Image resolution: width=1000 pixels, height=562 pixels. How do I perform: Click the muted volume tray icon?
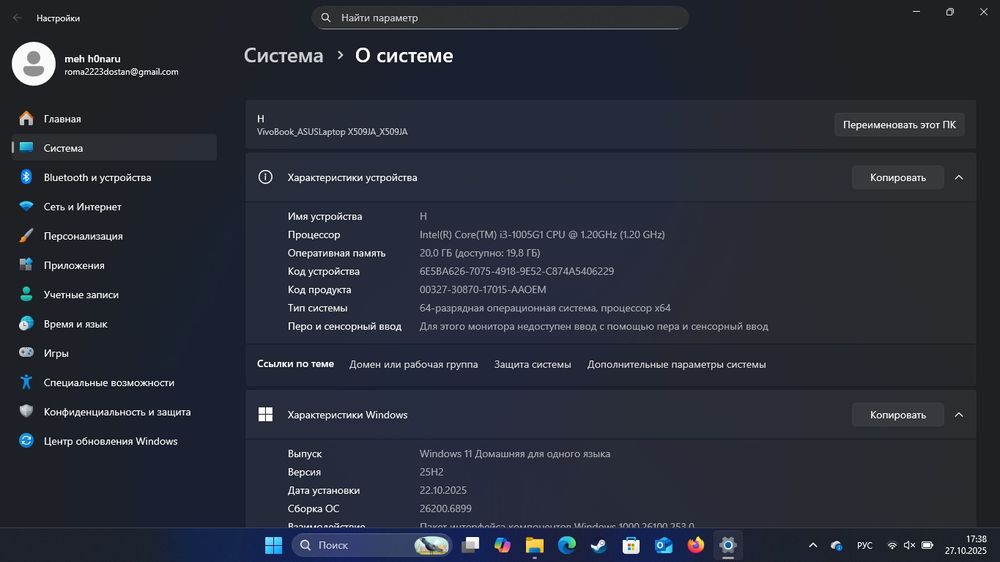point(909,545)
